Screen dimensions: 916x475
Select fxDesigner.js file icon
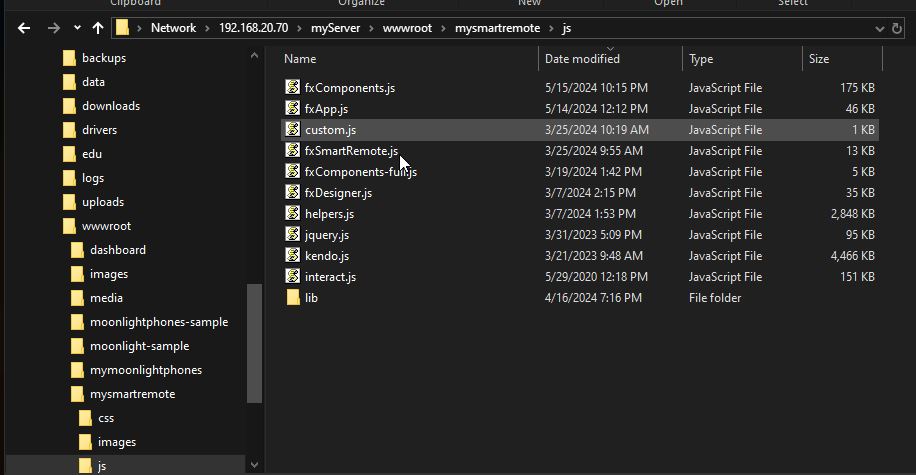coord(293,192)
